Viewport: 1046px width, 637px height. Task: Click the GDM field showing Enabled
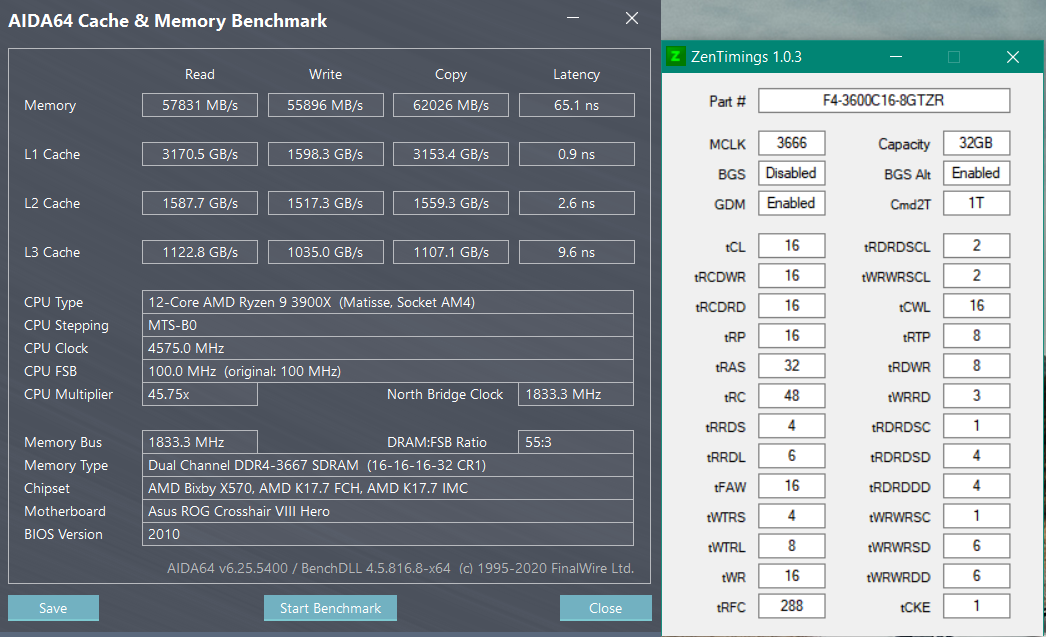point(792,203)
